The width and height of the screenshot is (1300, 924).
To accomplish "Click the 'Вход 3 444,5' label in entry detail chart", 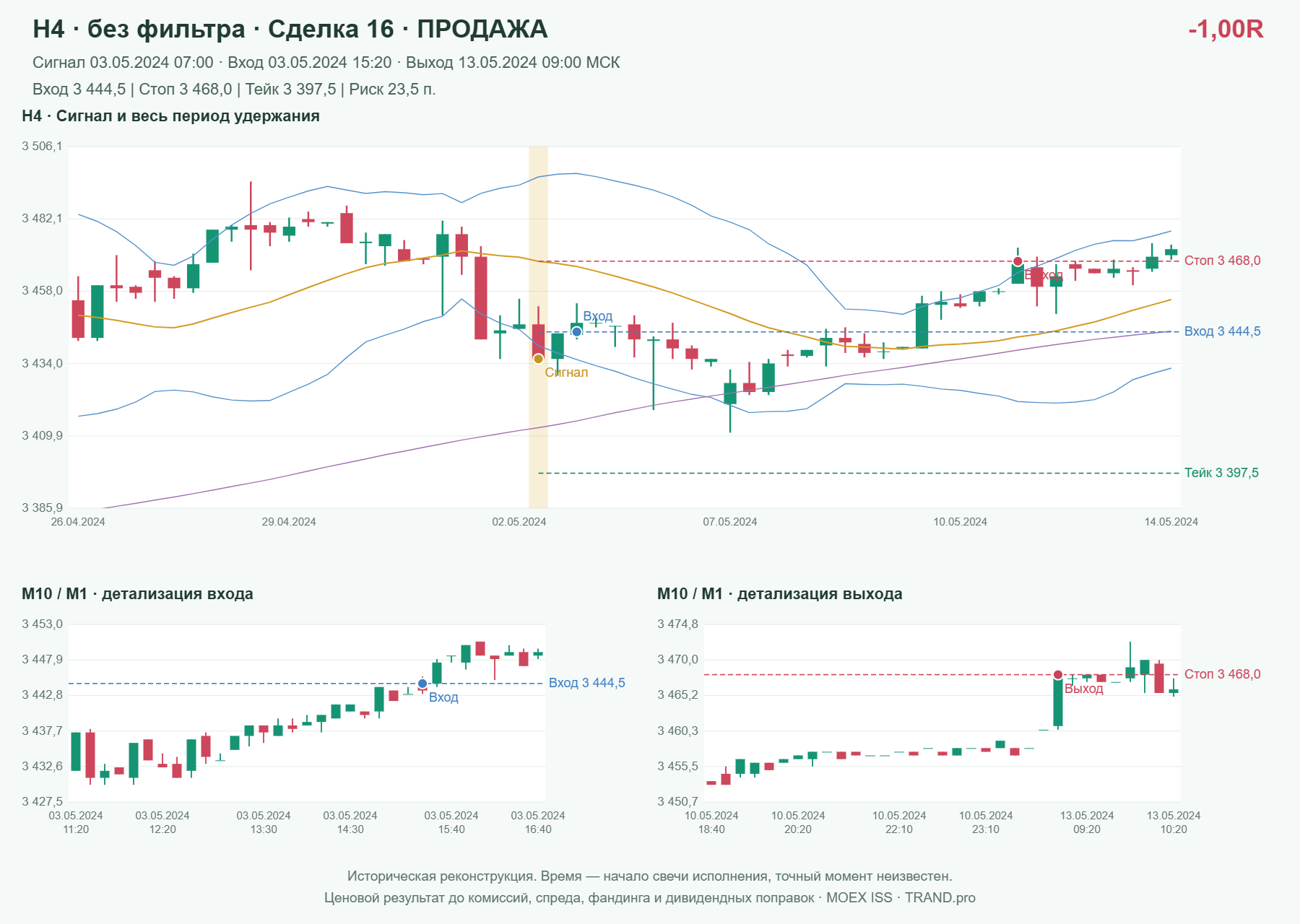I will [x=587, y=683].
